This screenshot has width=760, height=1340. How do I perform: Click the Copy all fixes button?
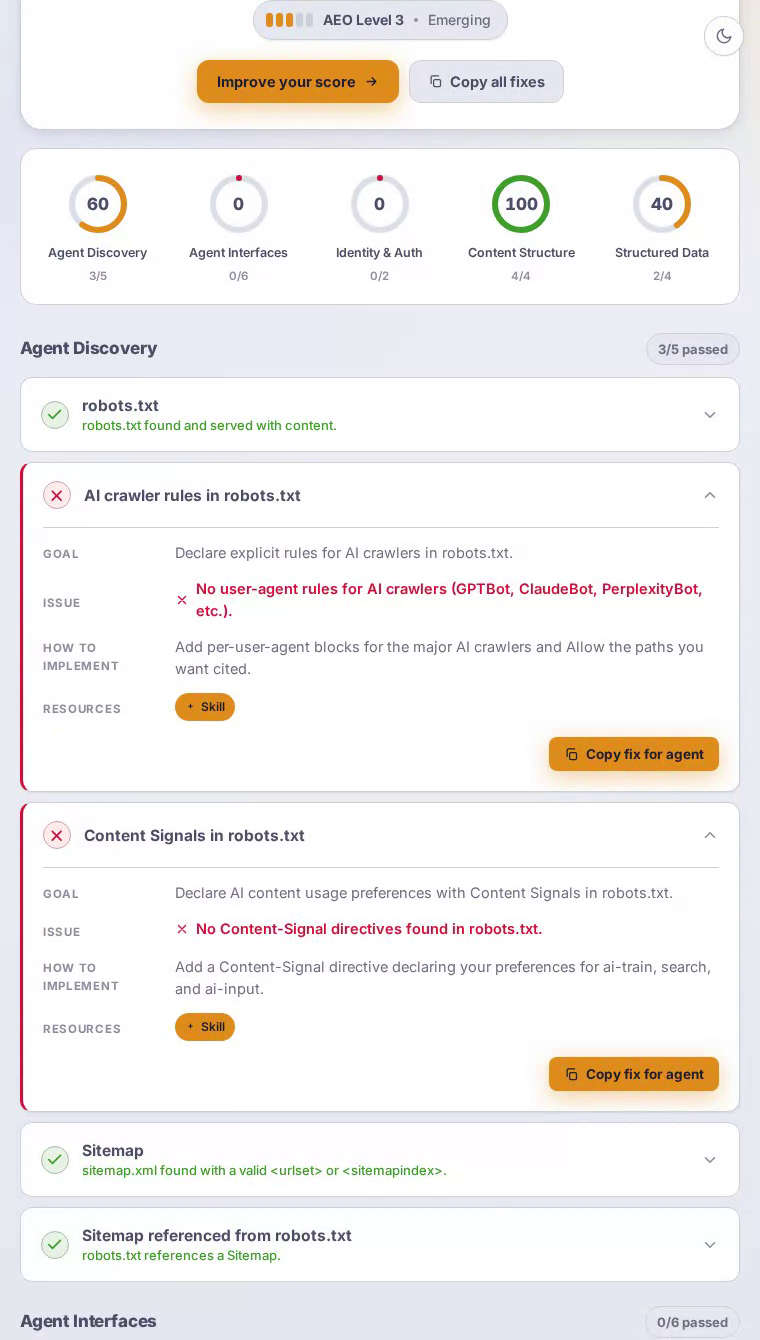point(486,81)
